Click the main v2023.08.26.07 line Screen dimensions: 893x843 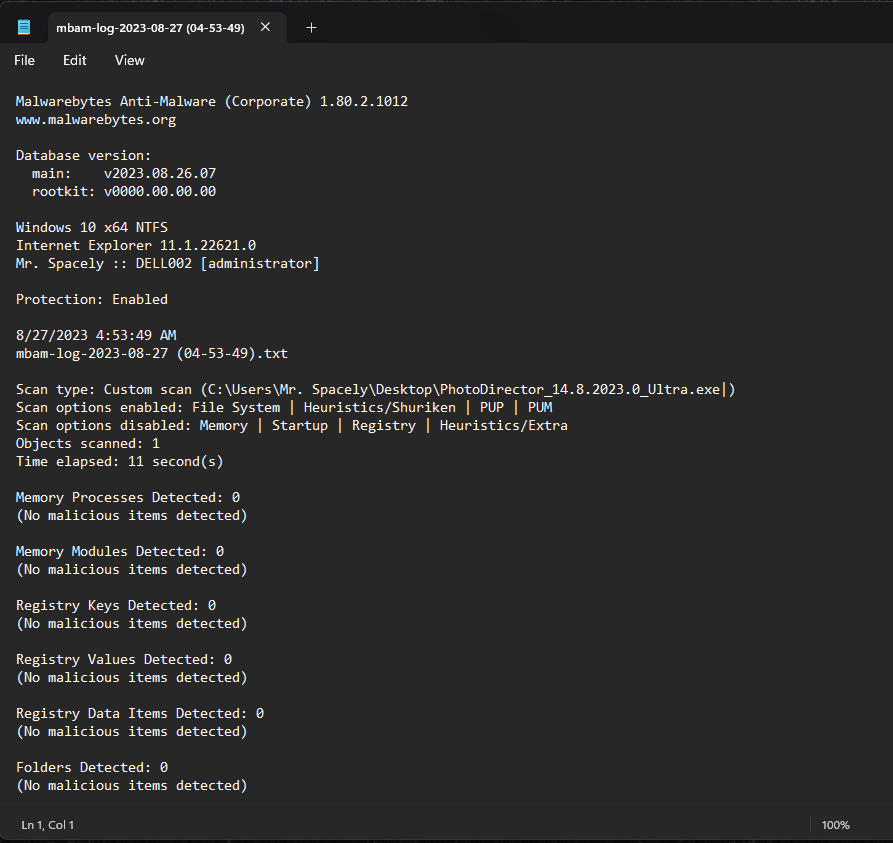[x=124, y=173]
